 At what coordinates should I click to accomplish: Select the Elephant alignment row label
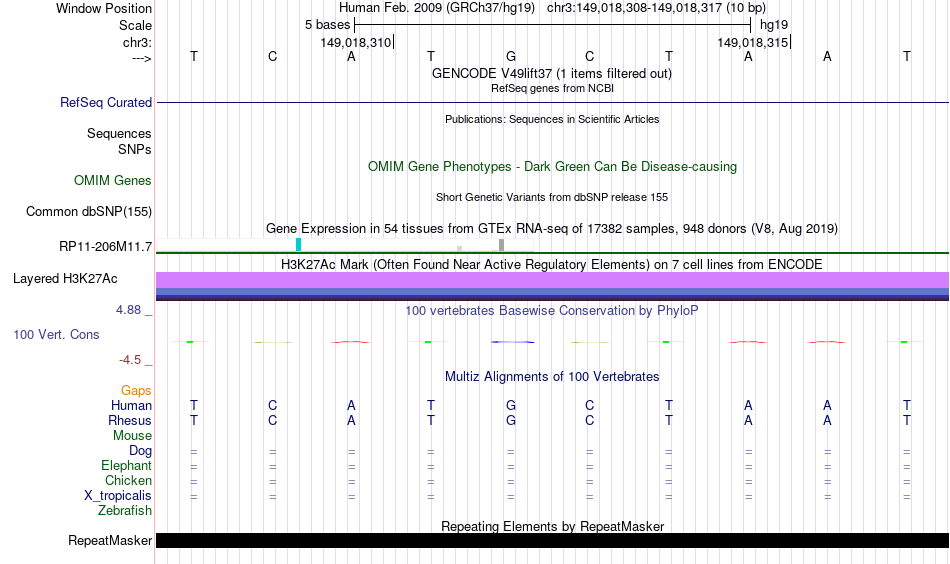click(126, 465)
